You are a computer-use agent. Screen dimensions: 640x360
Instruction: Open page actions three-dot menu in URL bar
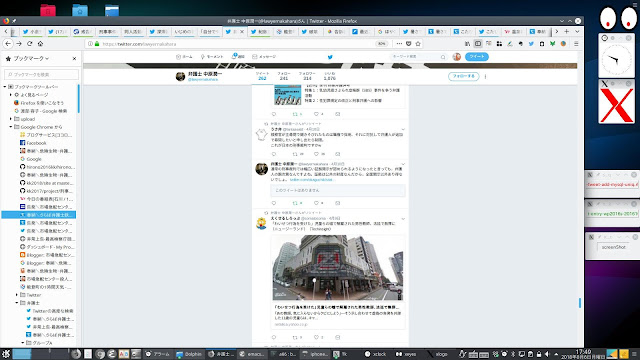coord(399,44)
